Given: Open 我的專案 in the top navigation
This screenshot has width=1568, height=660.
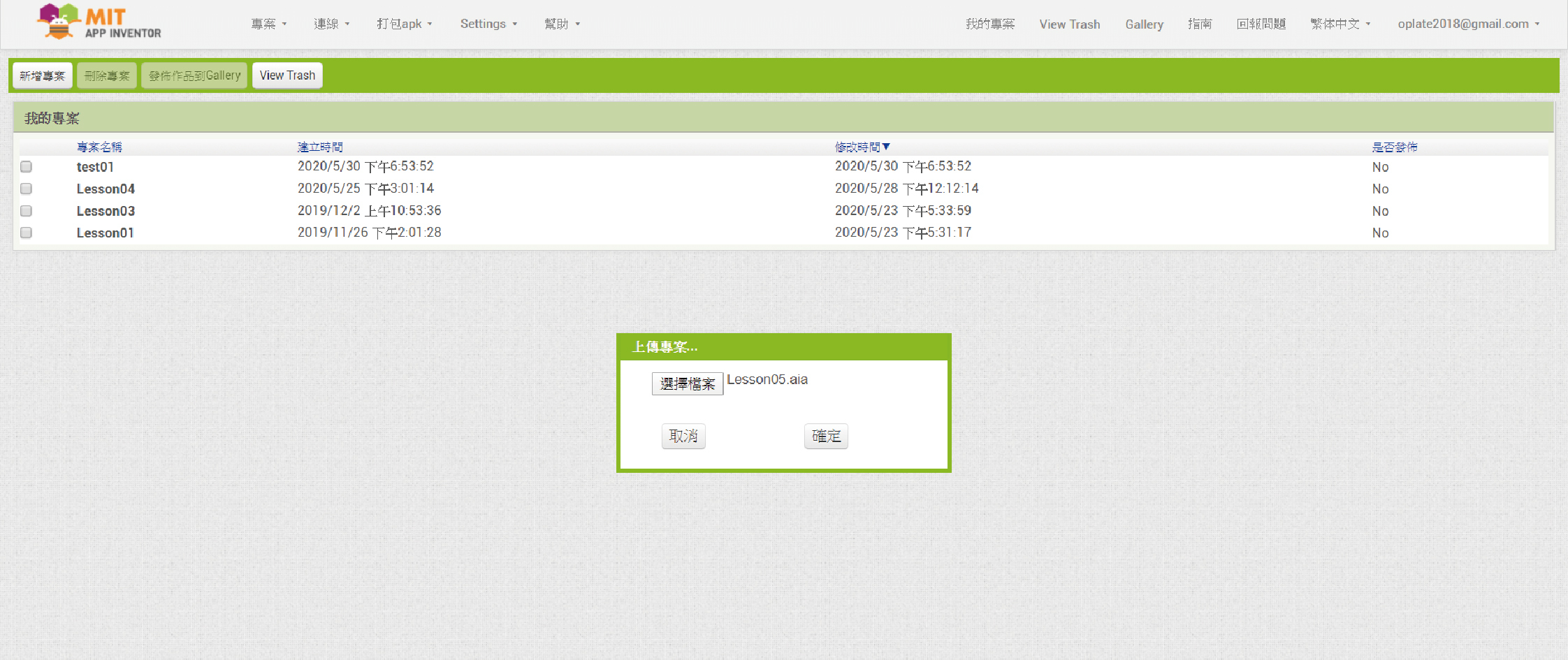Looking at the screenshot, I should pos(989,24).
